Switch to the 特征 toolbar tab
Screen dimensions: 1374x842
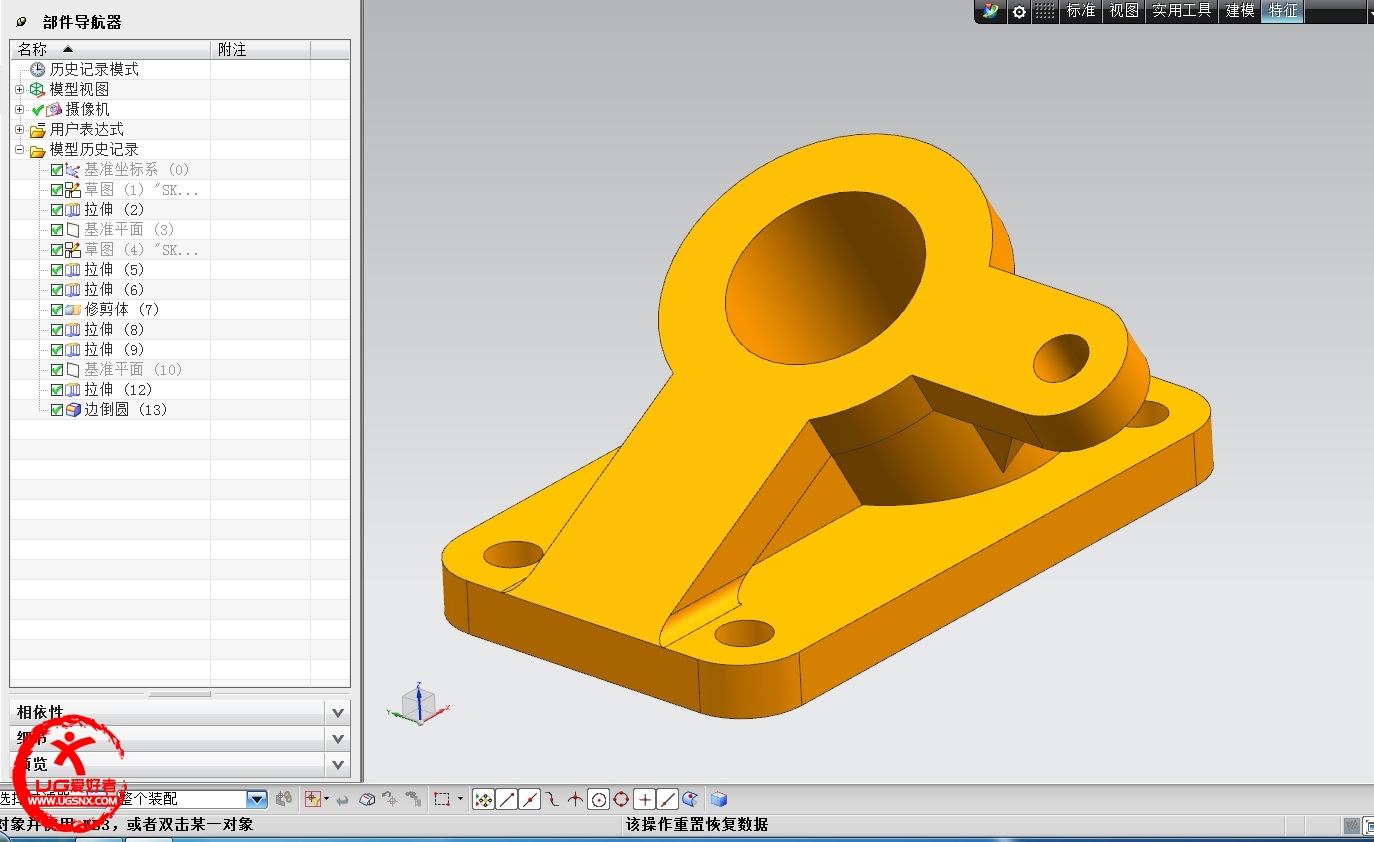click(1283, 11)
